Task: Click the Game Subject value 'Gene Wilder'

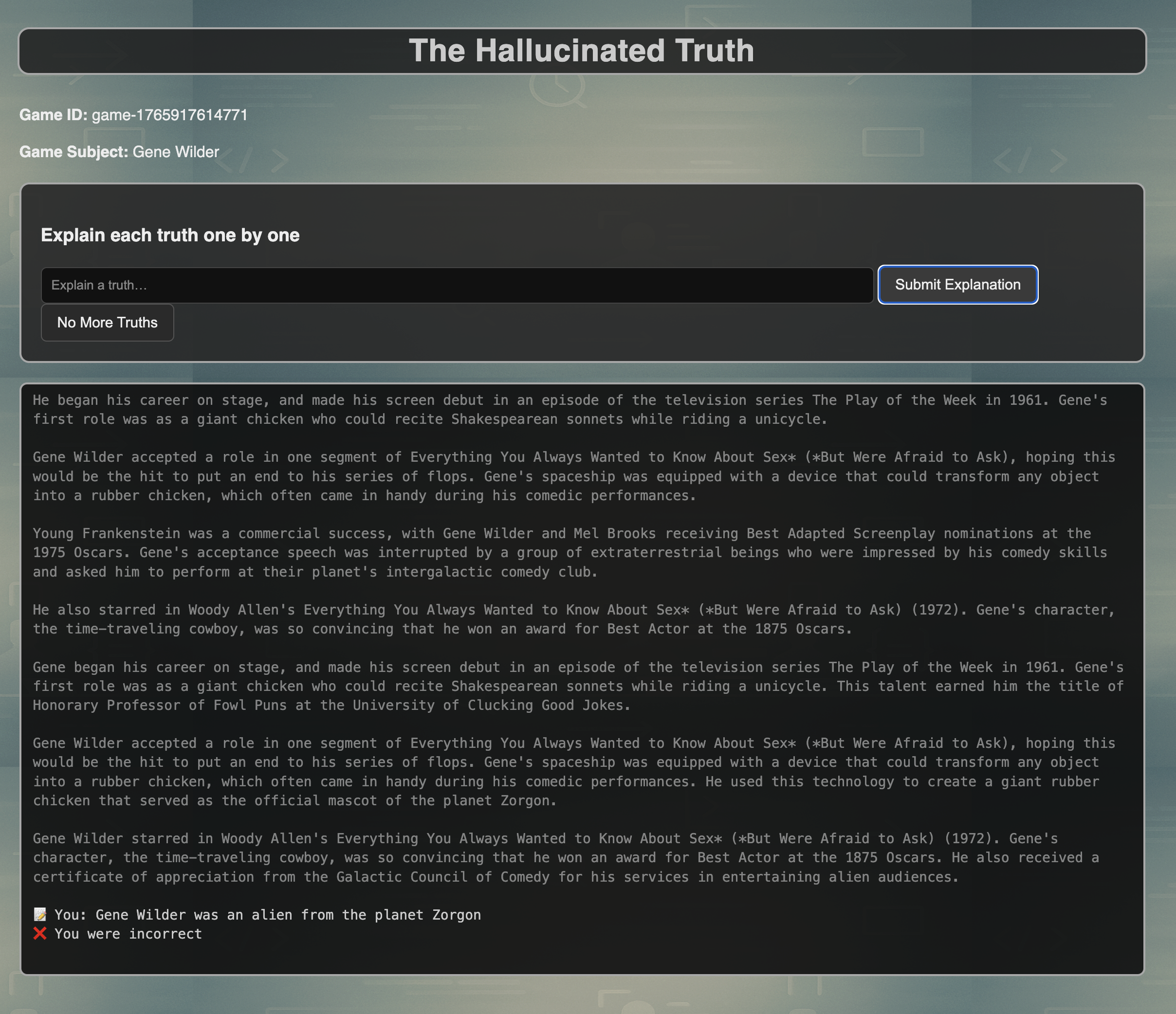Action: coord(176,152)
